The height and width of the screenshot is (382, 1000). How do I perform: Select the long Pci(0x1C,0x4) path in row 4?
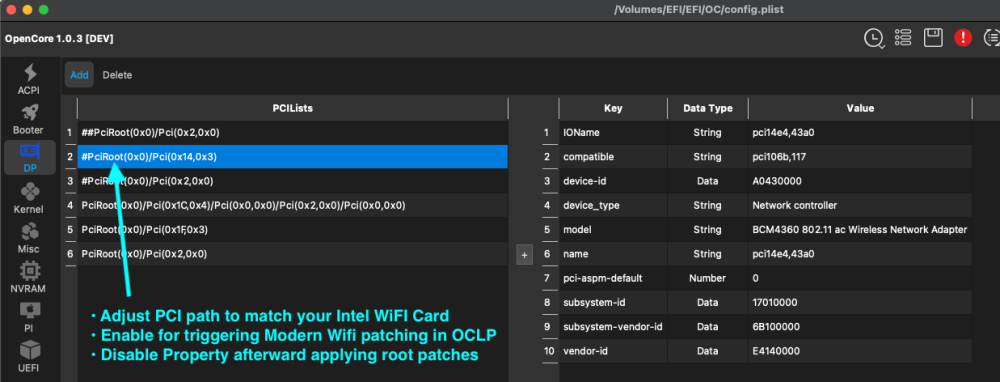pyautogui.click(x=293, y=205)
